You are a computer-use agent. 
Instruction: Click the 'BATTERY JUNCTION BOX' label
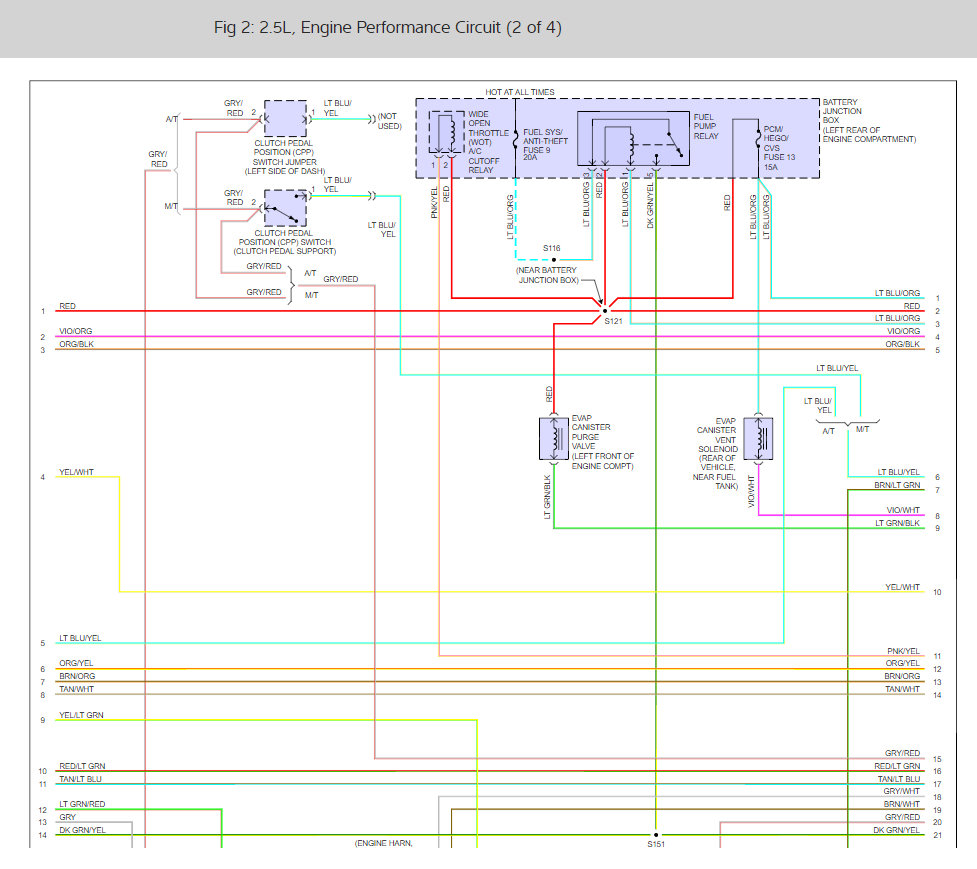pos(842,111)
